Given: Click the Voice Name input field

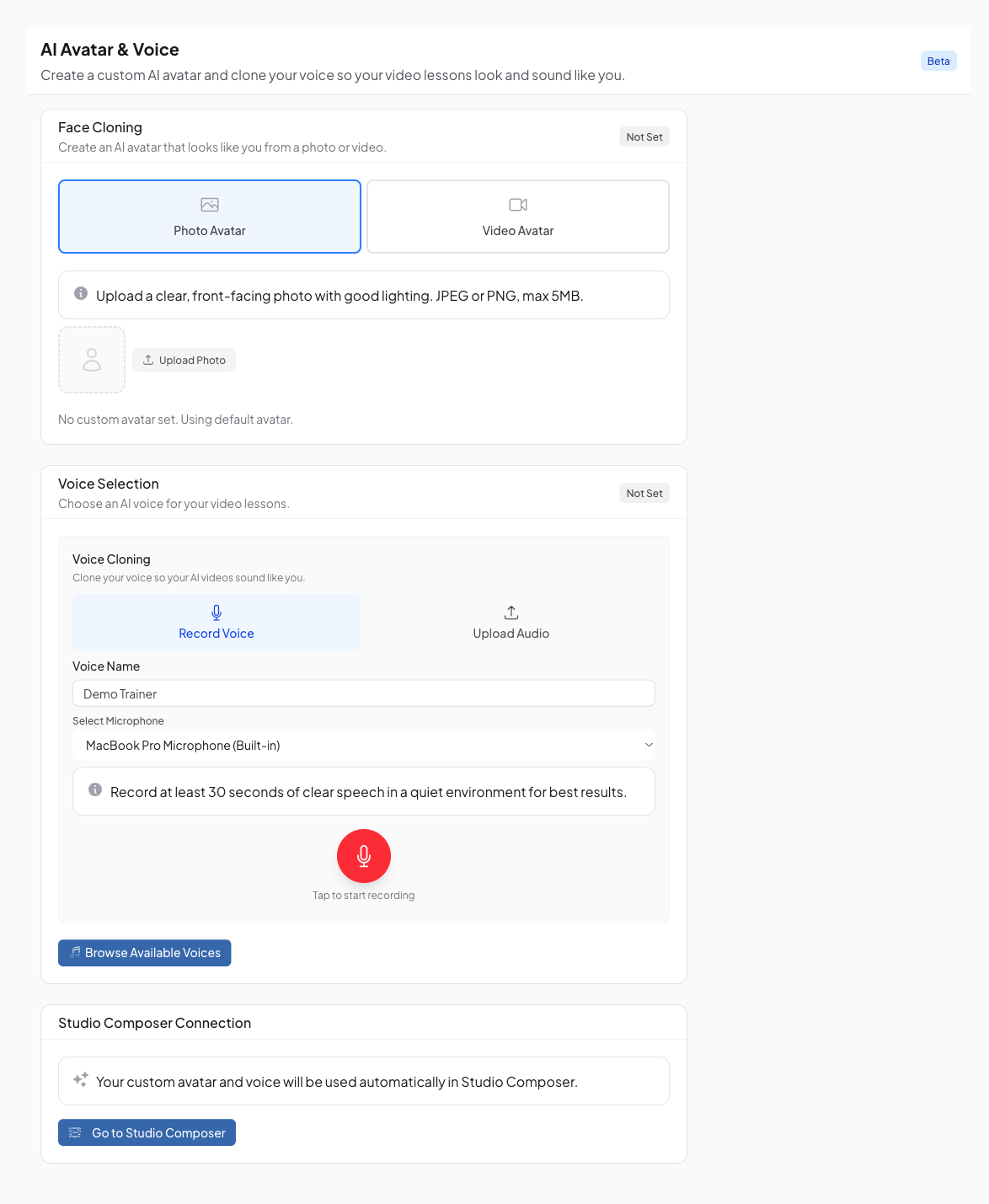Looking at the screenshot, I should coord(364,693).
